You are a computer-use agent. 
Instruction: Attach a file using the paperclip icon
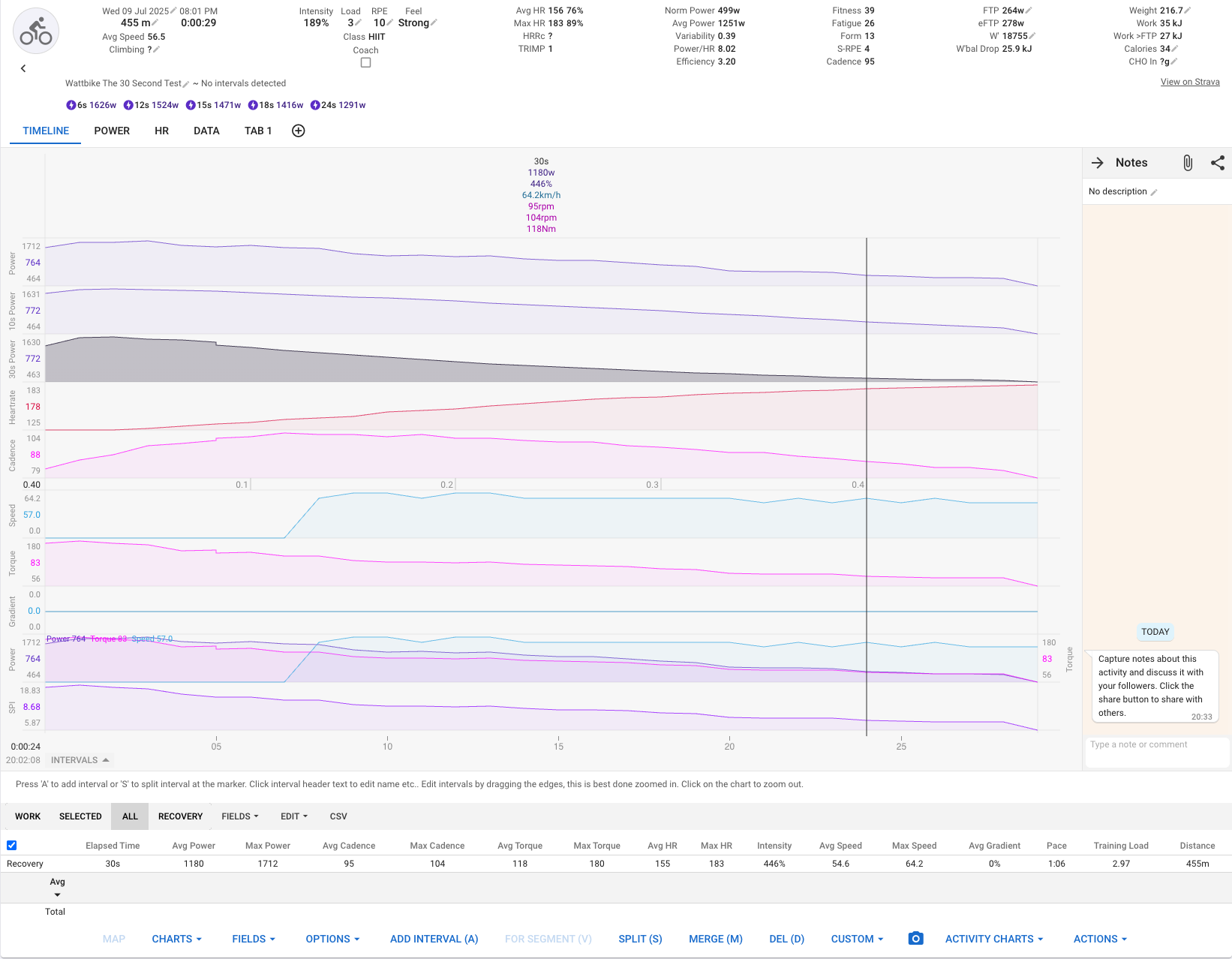click(1188, 163)
